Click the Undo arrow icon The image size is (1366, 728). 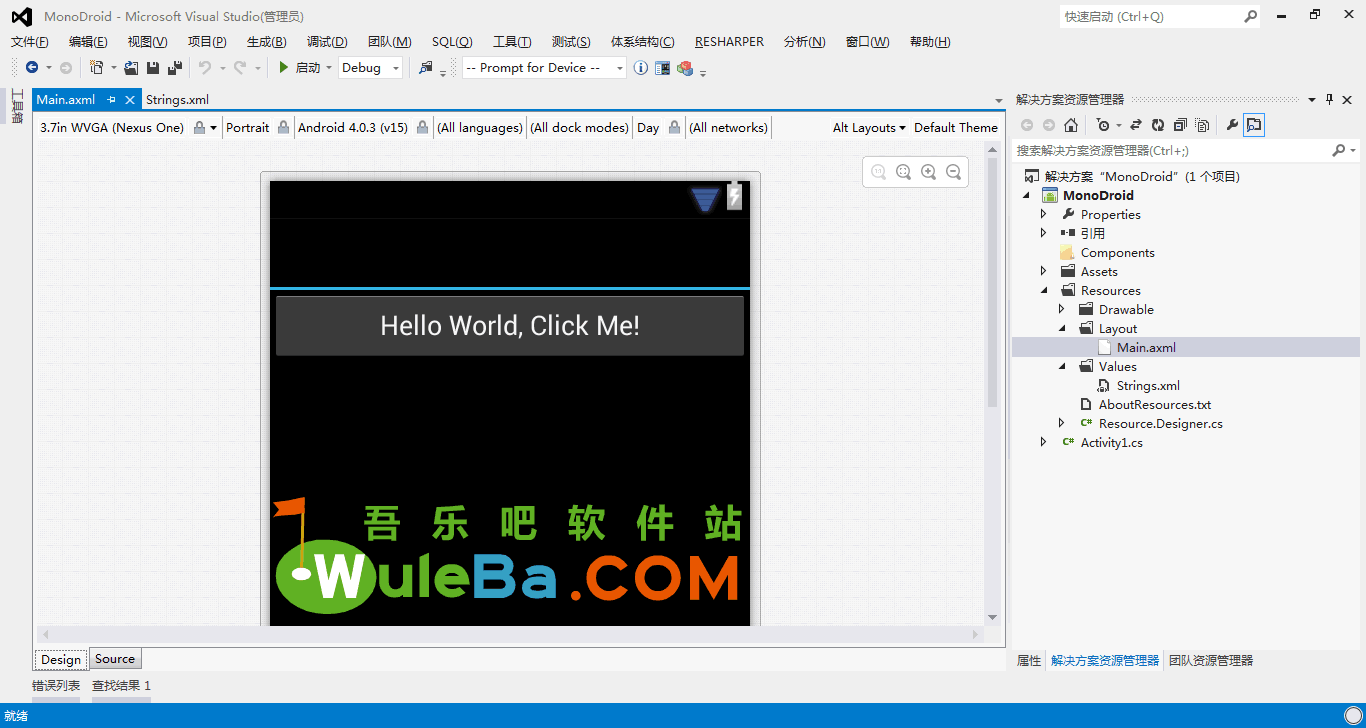[x=204, y=67]
